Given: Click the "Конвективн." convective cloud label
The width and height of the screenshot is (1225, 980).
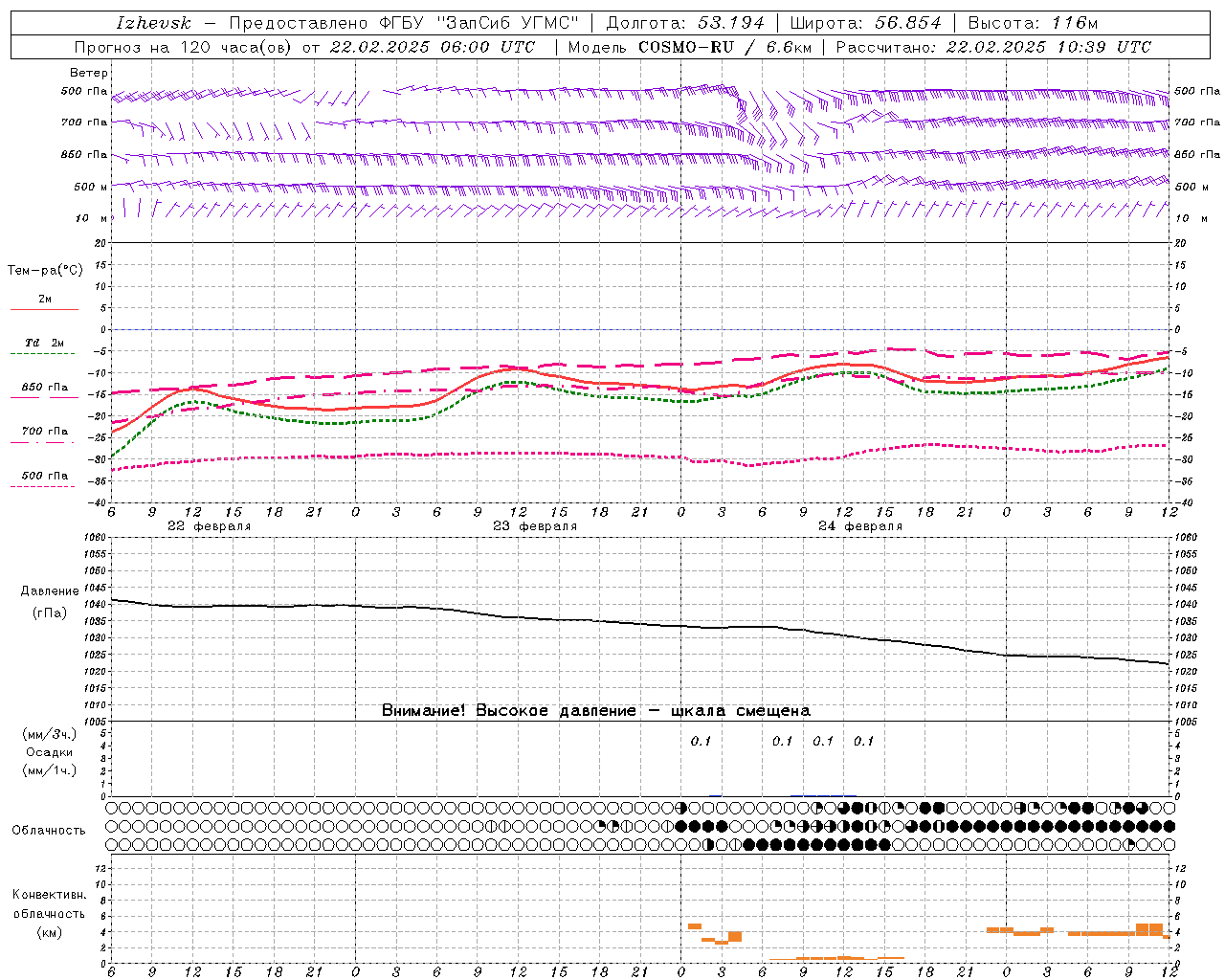Looking at the screenshot, I should tap(50, 896).
